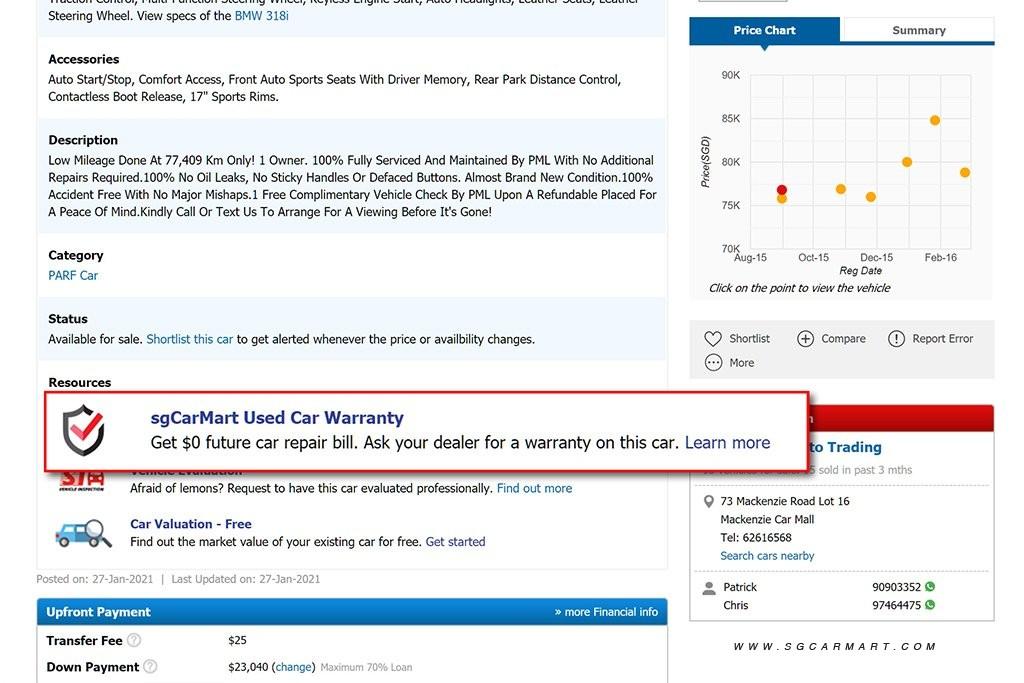Open the BMW 318i specs link
Viewport: 1024px width, 683px height.
261,16
